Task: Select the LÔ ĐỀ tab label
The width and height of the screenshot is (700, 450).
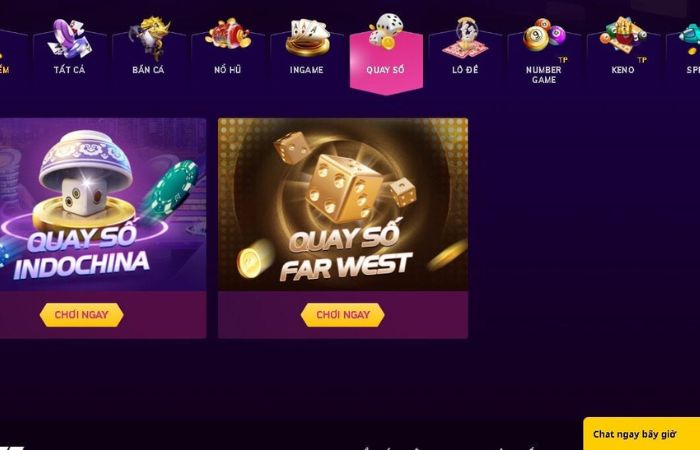Action: coord(465,70)
